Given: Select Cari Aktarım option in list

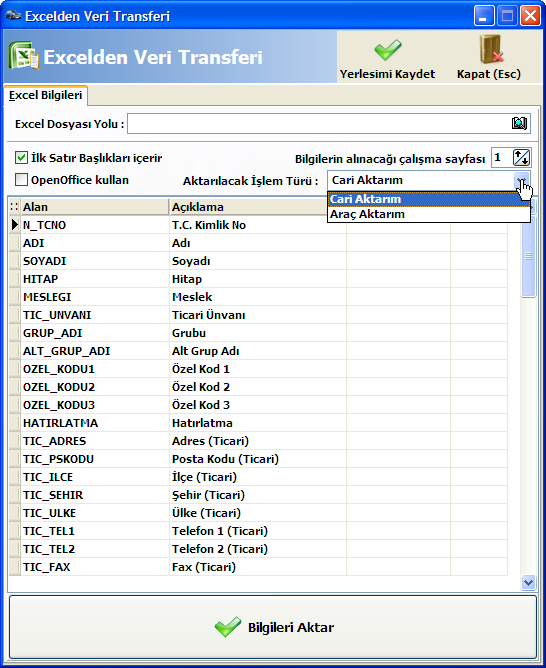Looking at the screenshot, I should tap(429, 199).
